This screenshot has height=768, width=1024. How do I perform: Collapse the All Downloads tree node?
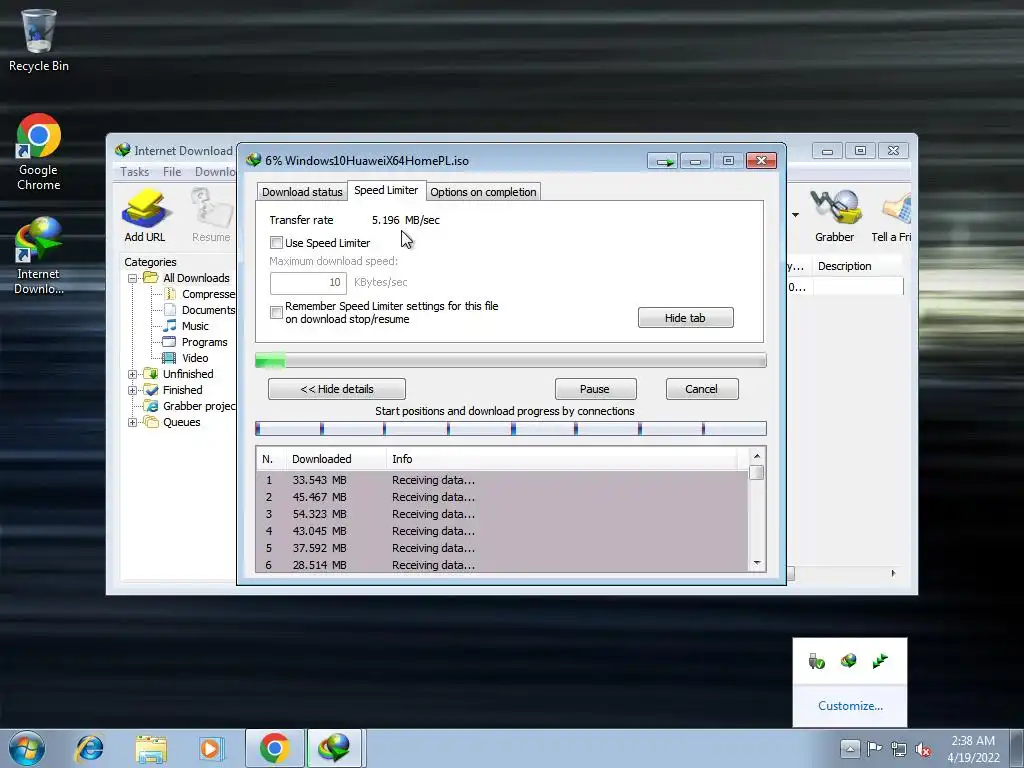[x=133, y=278]
